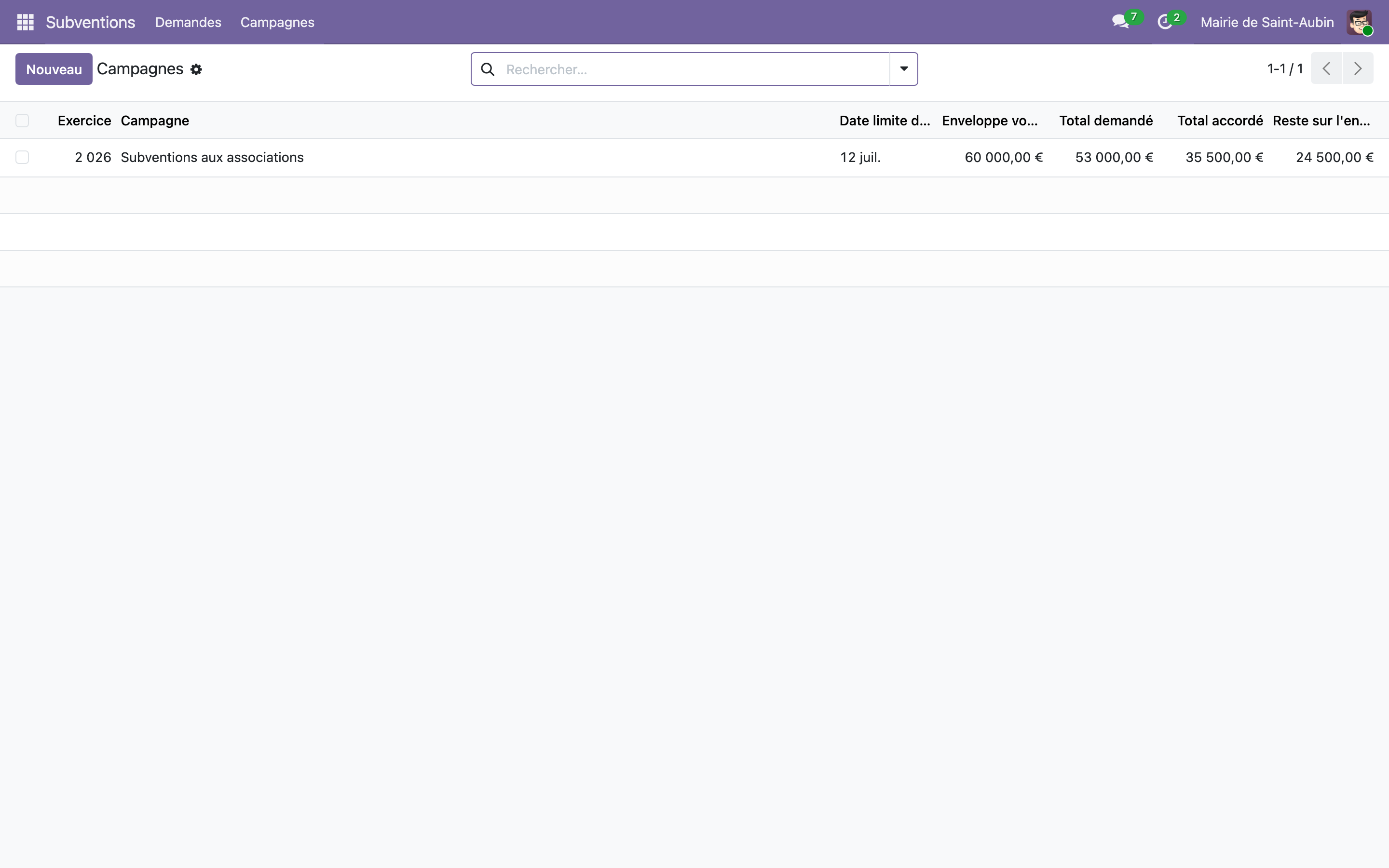Open the apps grid menu icon

25,22
